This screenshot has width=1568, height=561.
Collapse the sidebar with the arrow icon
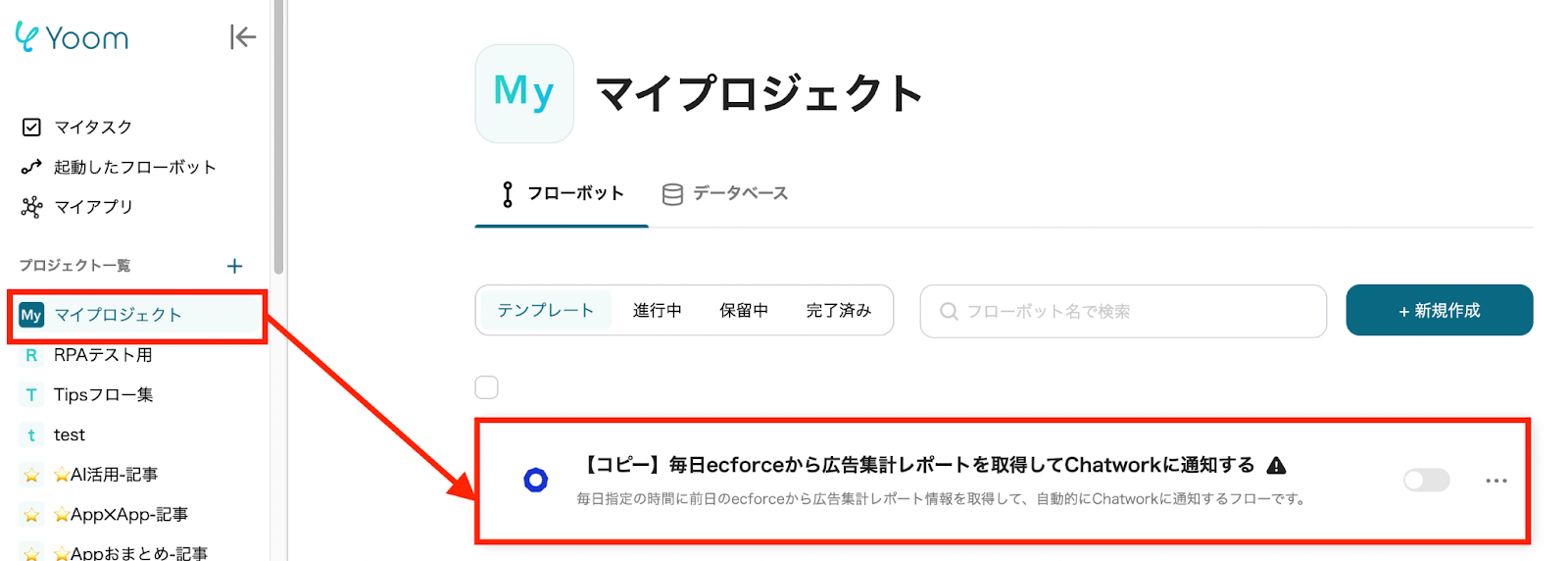[242, 37]
